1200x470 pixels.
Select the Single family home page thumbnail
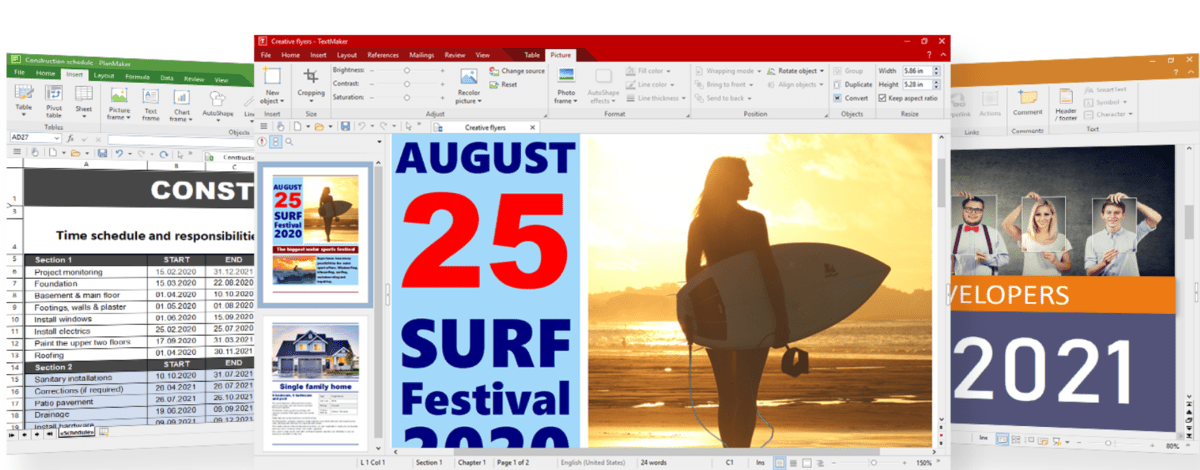coord(316,380)
